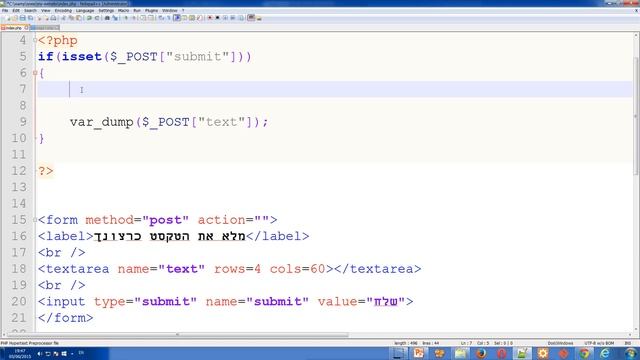Screen dimensions: 640x360
Task: Click the volume icon in system tray
Action: [x=40, y=353]
